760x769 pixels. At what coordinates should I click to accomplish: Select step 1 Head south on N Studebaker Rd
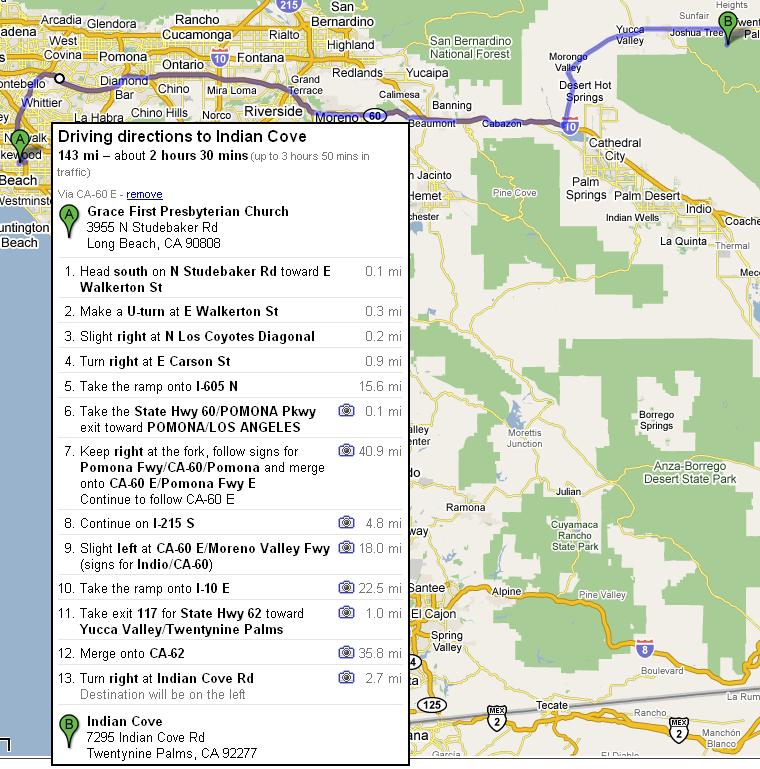click(x=230, y=279)
